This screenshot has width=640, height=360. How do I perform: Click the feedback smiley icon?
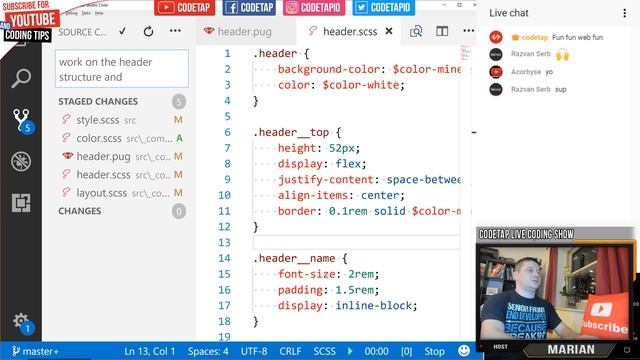click(464, 351)
